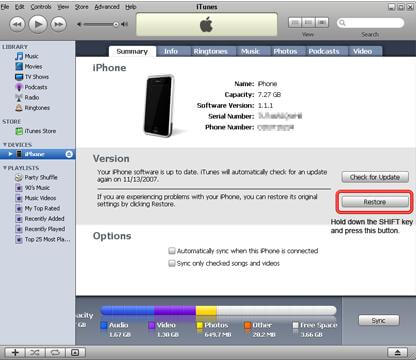Click the Check for Update button
Viewport: 416px width, 362px height.
[375, 177]
